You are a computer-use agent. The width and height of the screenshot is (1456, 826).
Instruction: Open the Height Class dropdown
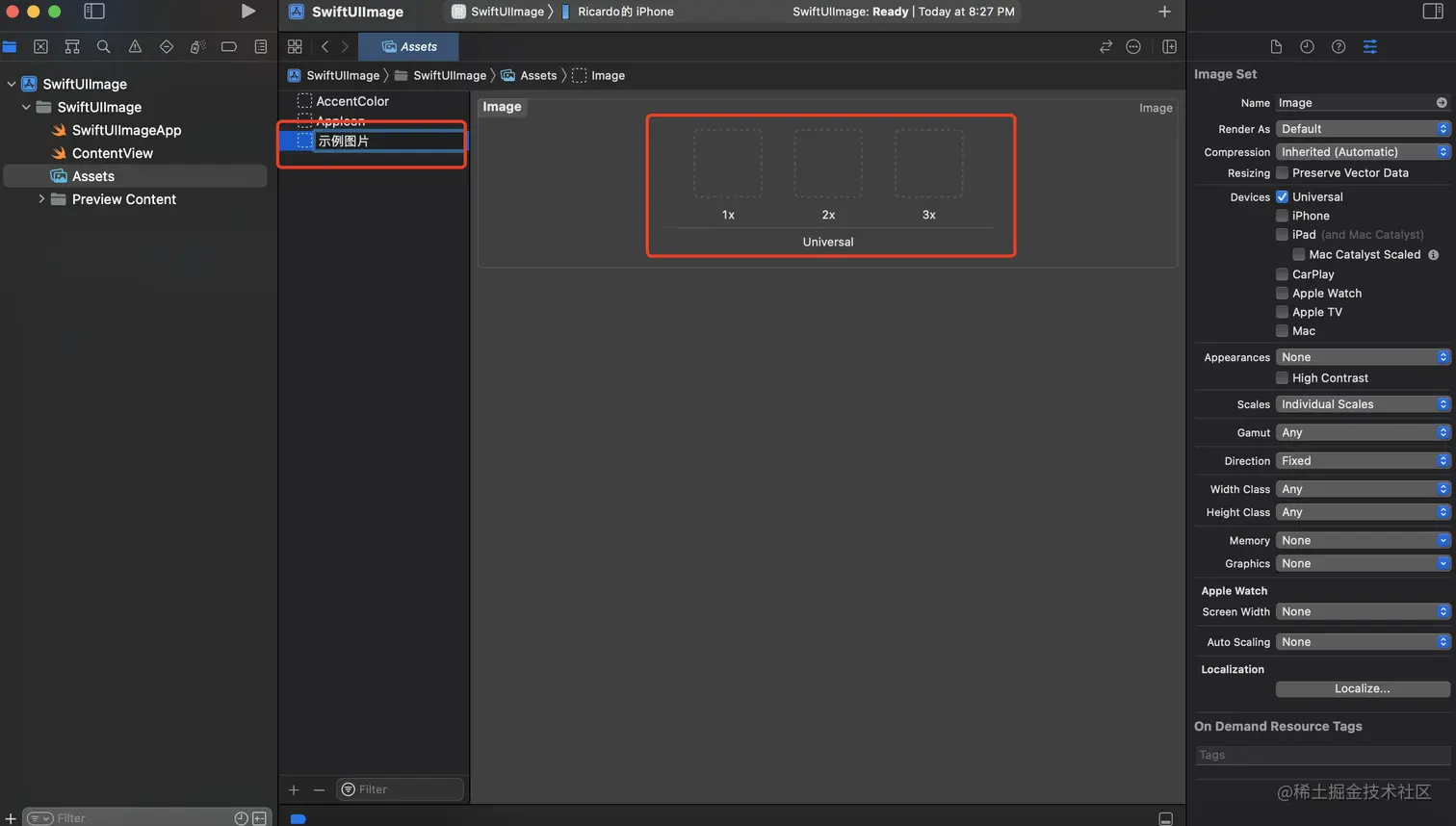[x=1363, y=512]
